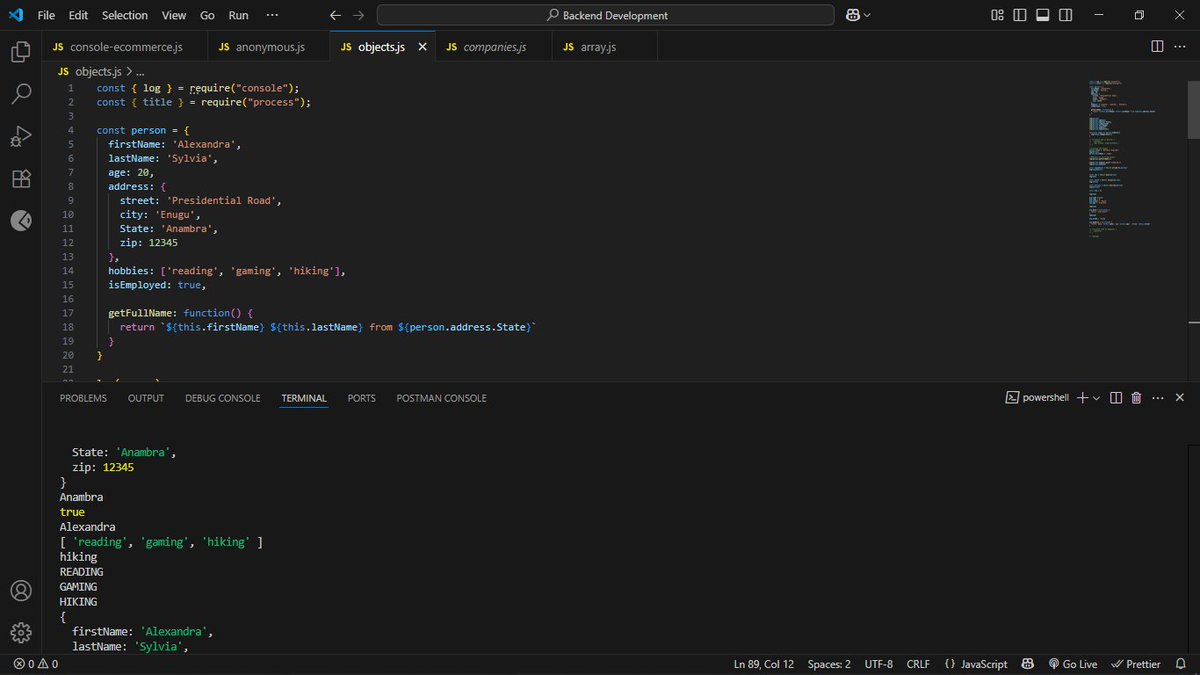The image size is (1200, 675).
Task: Open errors and warnings status item
Action: (x=36, y=664)
